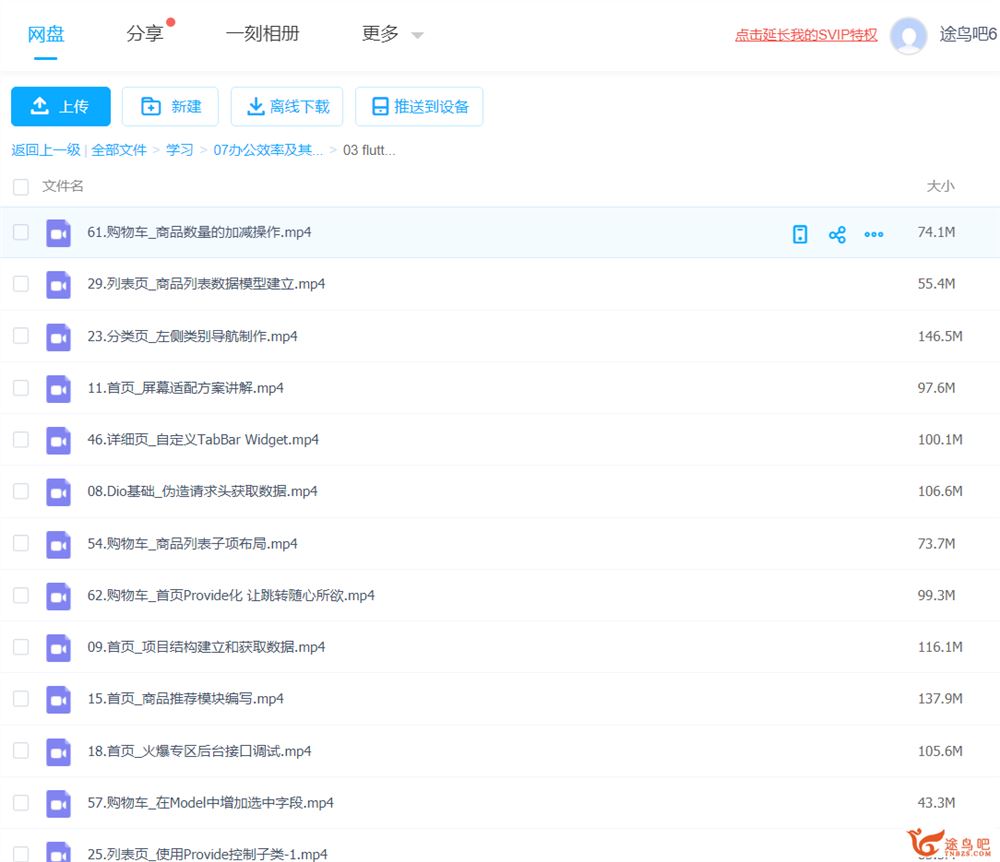
Task: Open the three-dots more options on file 61
Action: pyautogui.click(x=874, y=235)
